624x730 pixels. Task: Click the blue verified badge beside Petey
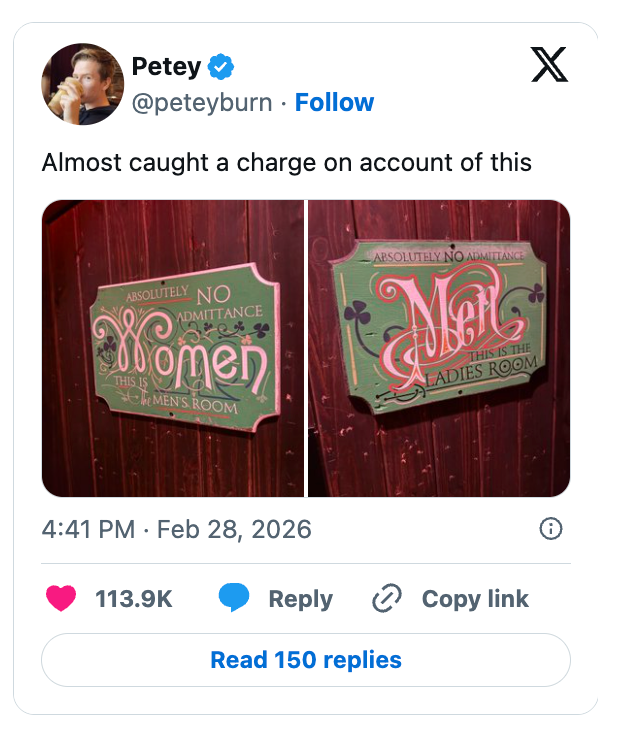tap(221, 68)
